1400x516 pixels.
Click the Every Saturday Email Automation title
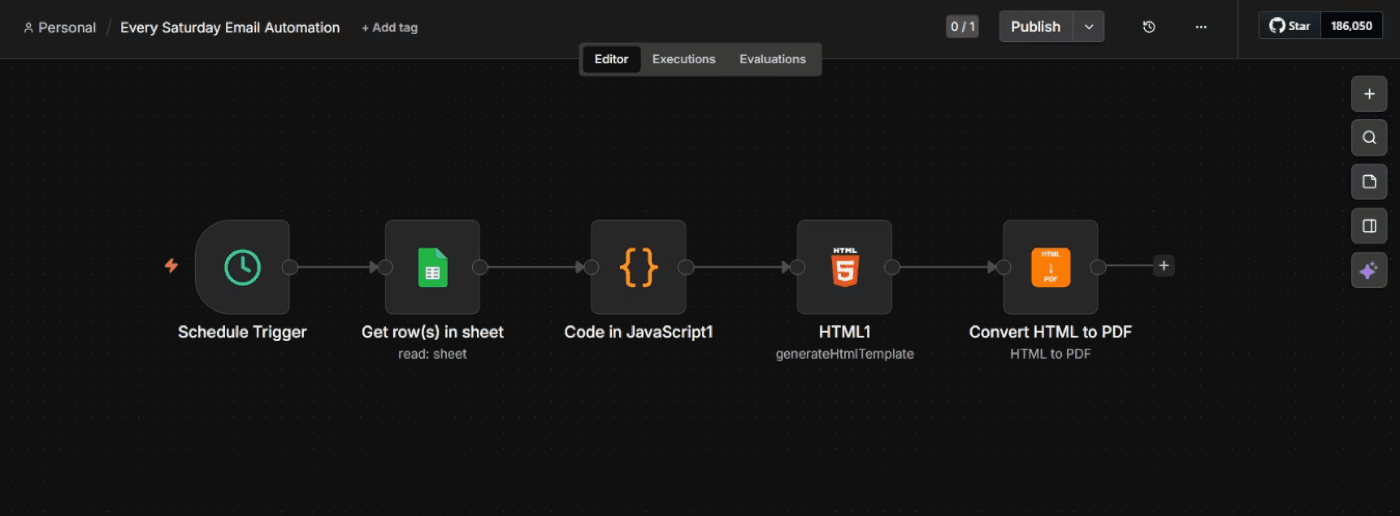(x=230, y=28)
